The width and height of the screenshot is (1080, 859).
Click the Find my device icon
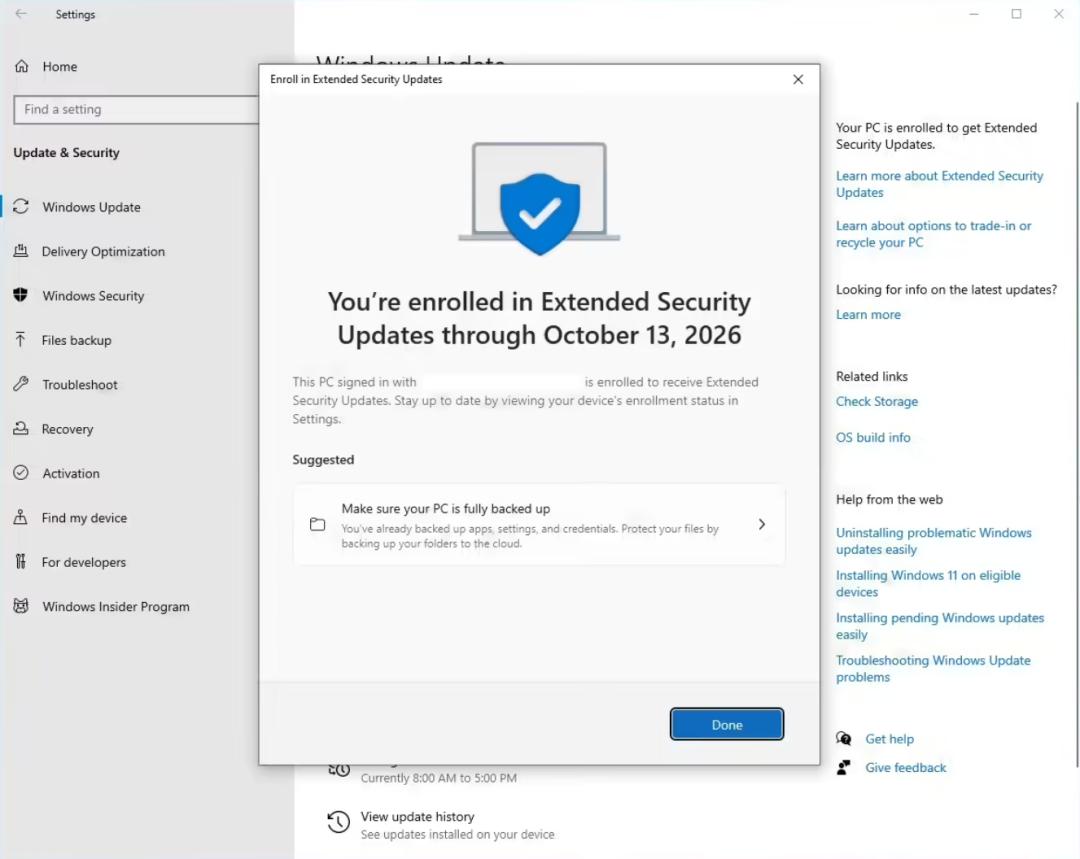(x=20, y=518)
